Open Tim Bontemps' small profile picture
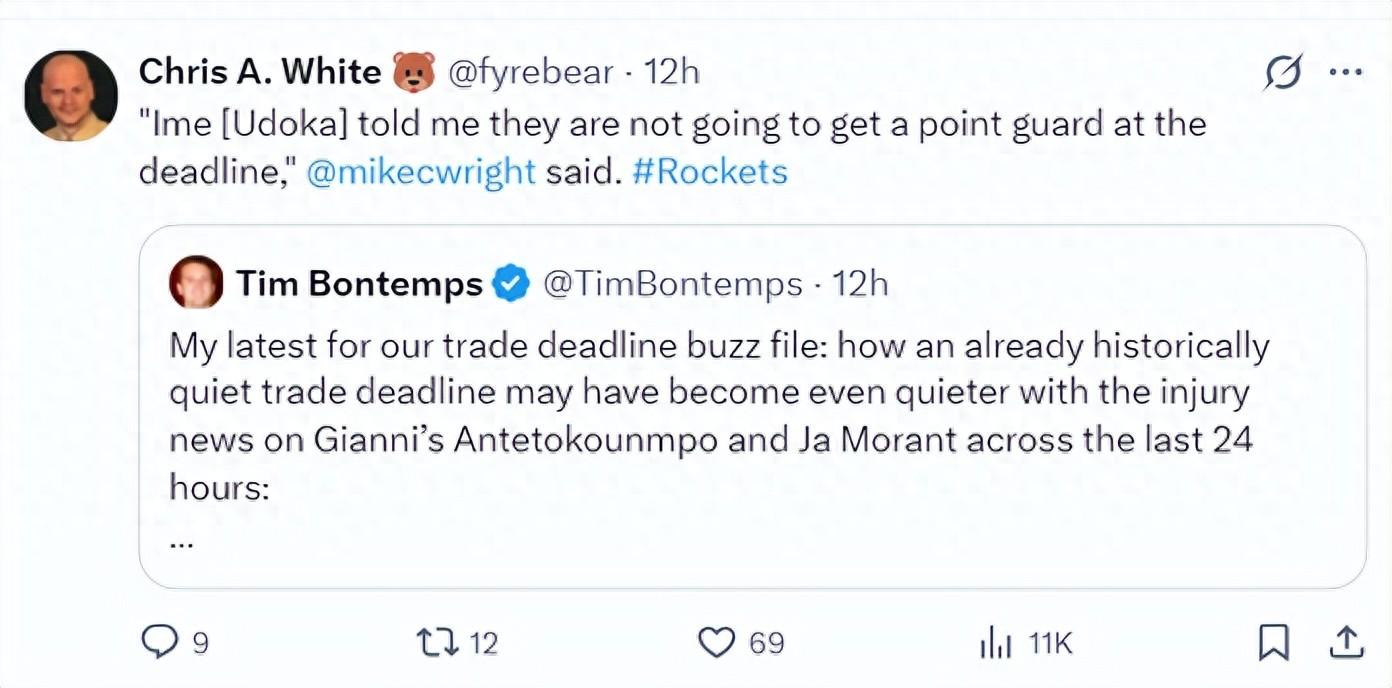This screenshot has width=1392, height=688. point(197,283)
